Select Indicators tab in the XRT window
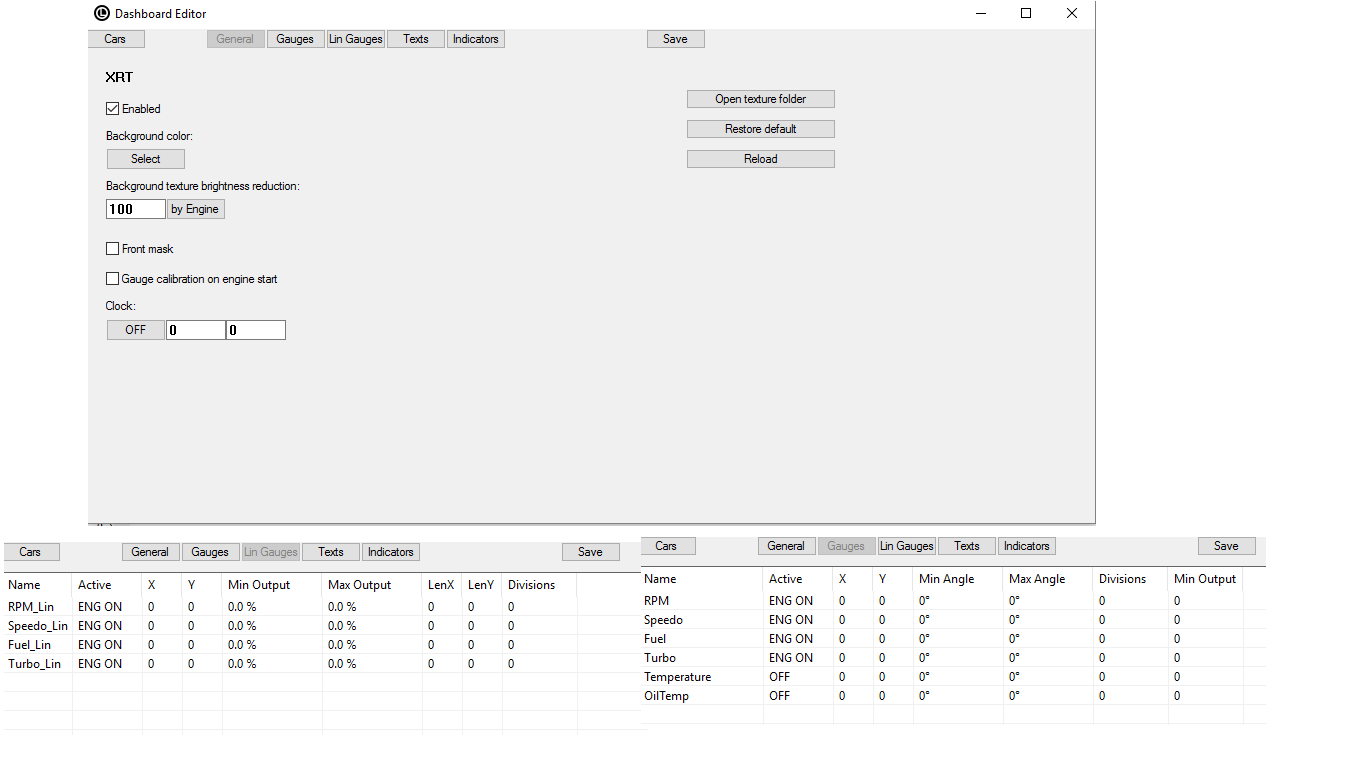This screenshot has height=768, width=1366. [476, 39]
